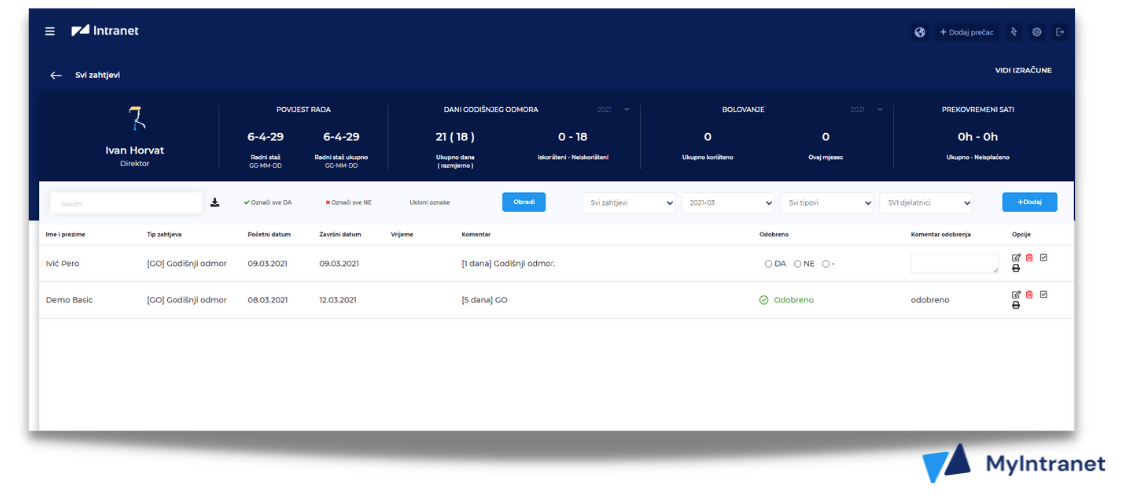1140x500 pixels.
Task: Edit Ivić Pero's request
Action: [x=1016, y=258]
